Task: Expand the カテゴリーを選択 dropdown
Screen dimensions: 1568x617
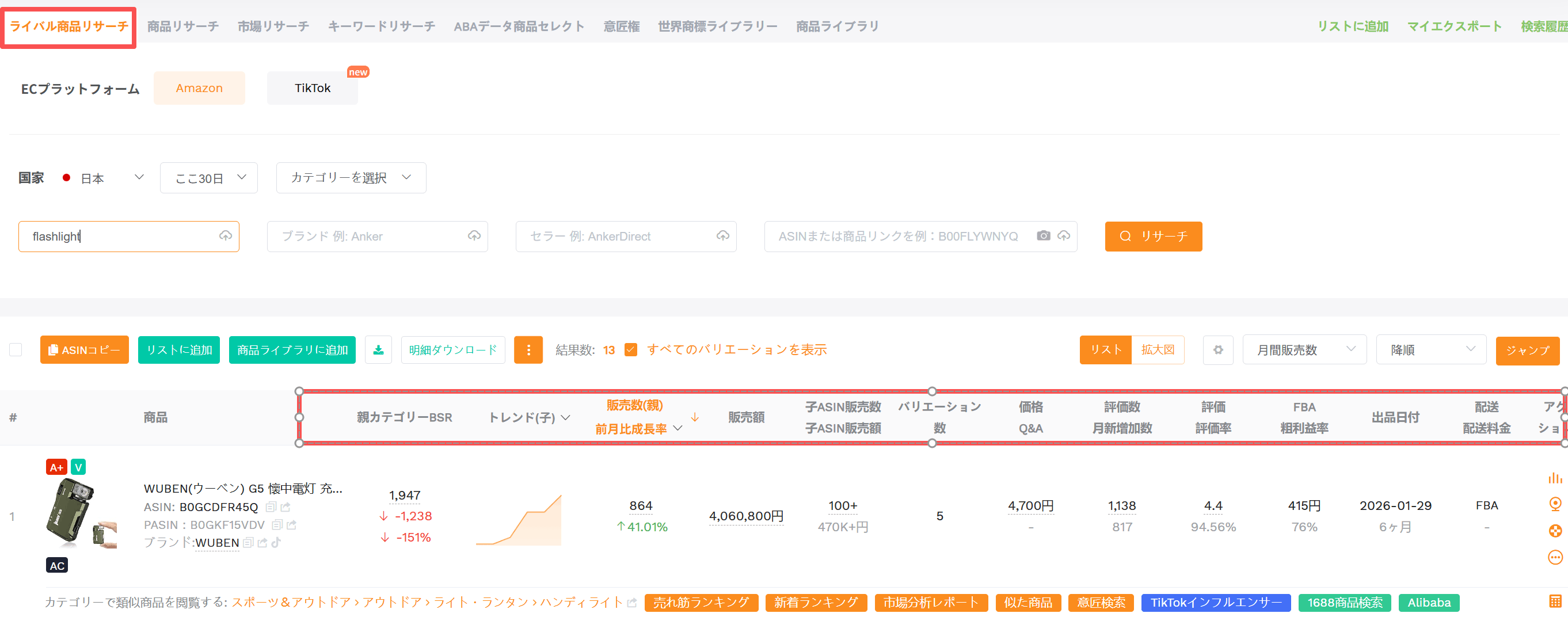Action: coord(351,178)
